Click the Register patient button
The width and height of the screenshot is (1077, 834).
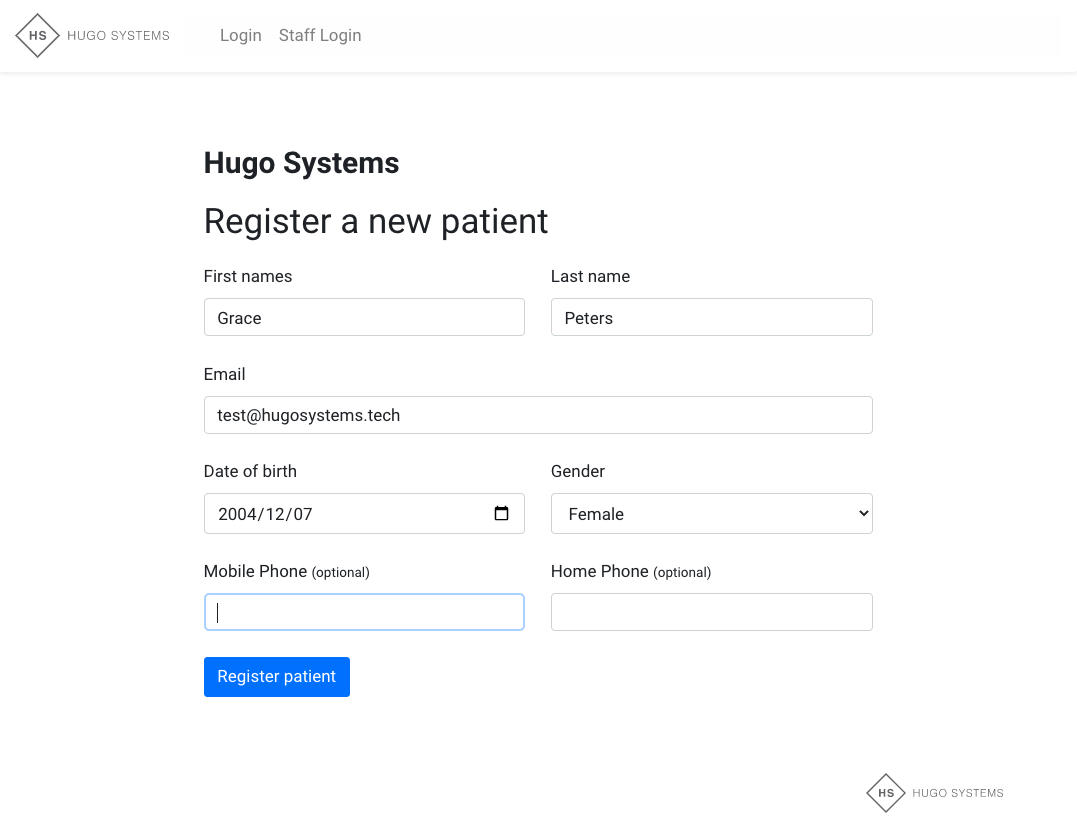pos(276,677)
